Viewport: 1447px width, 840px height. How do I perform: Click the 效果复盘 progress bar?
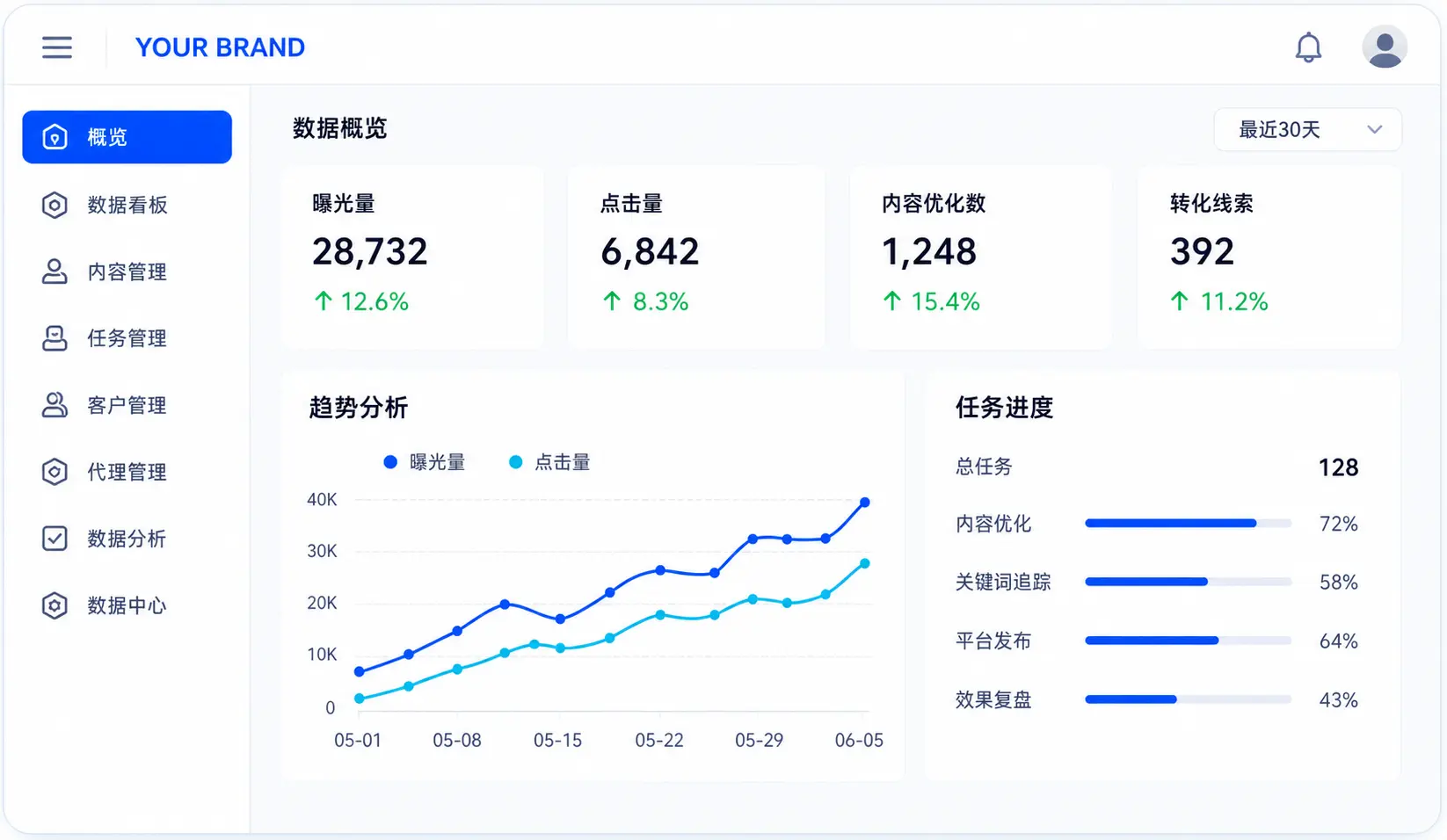1189,699
